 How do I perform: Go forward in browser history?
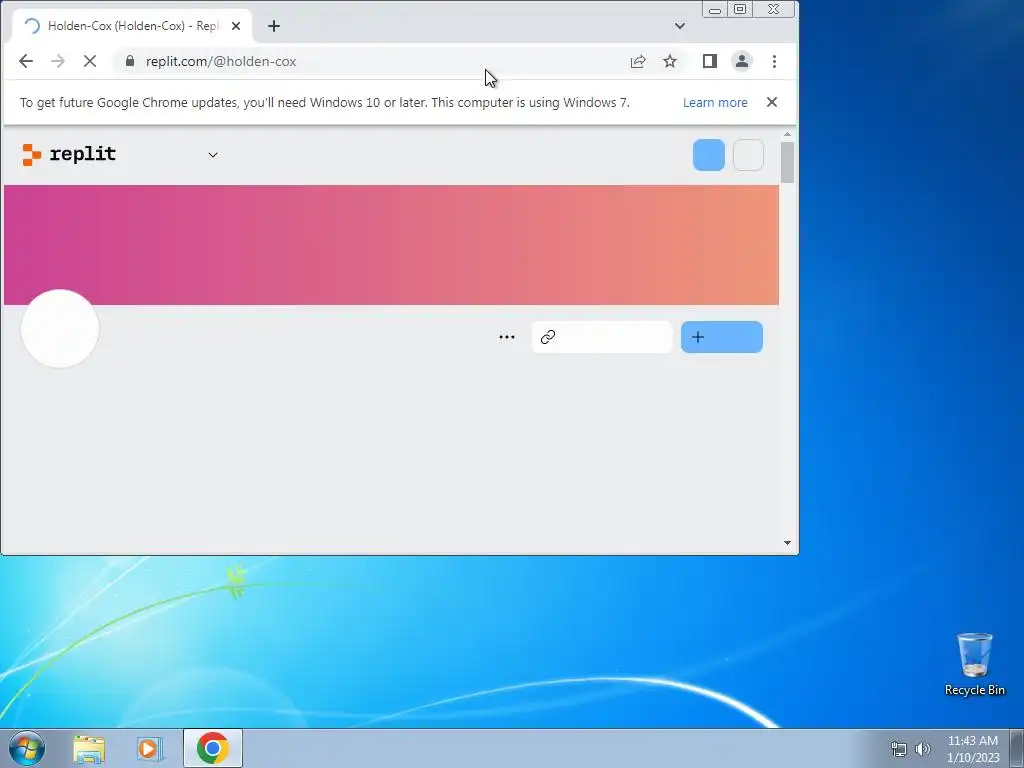tap(57, 61)
